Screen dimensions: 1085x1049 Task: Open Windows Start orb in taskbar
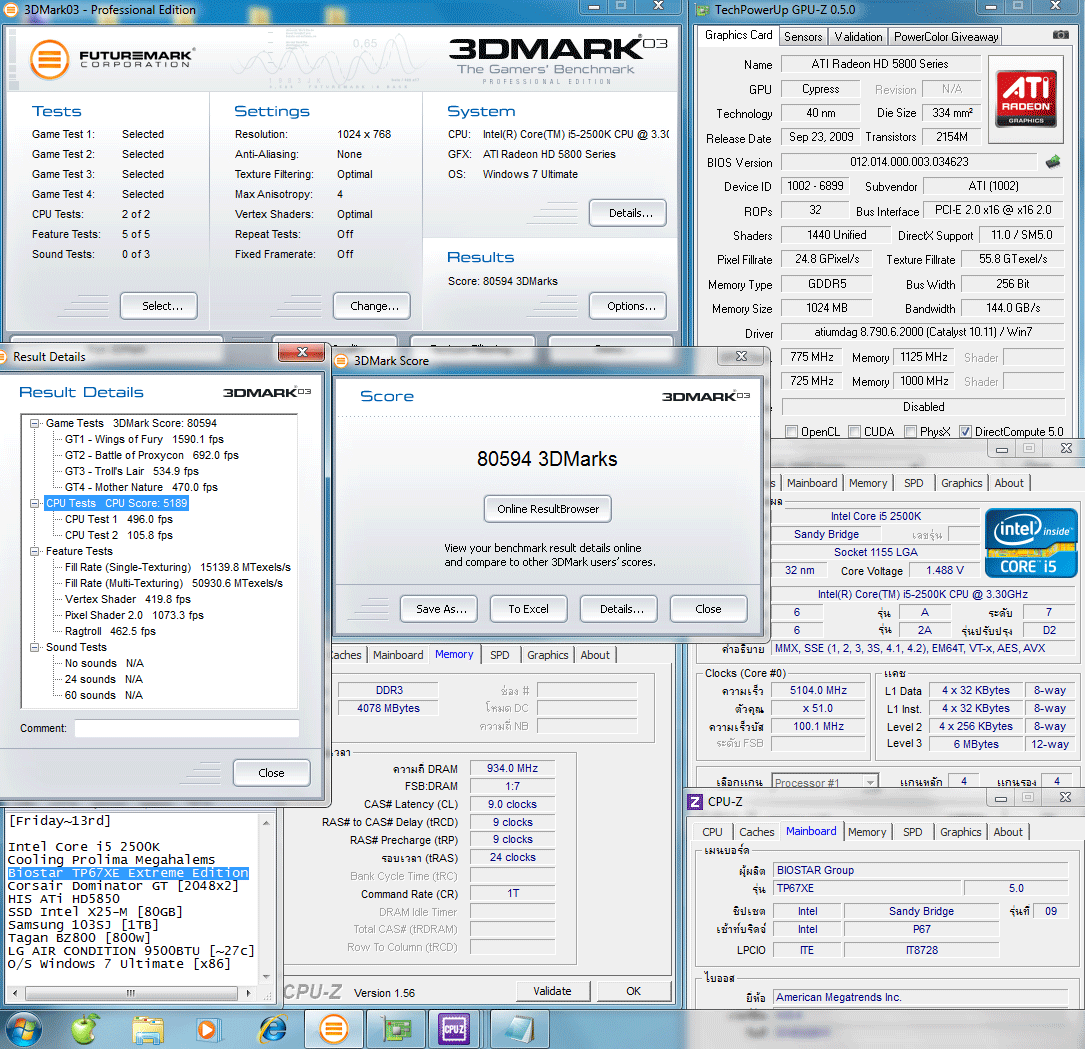coord(23,1030)
